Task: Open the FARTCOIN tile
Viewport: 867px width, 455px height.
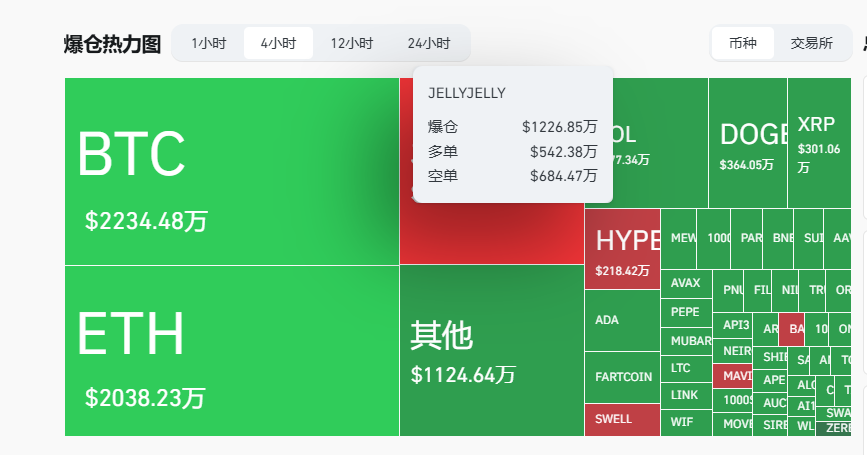Action: (x=622, y=378)
